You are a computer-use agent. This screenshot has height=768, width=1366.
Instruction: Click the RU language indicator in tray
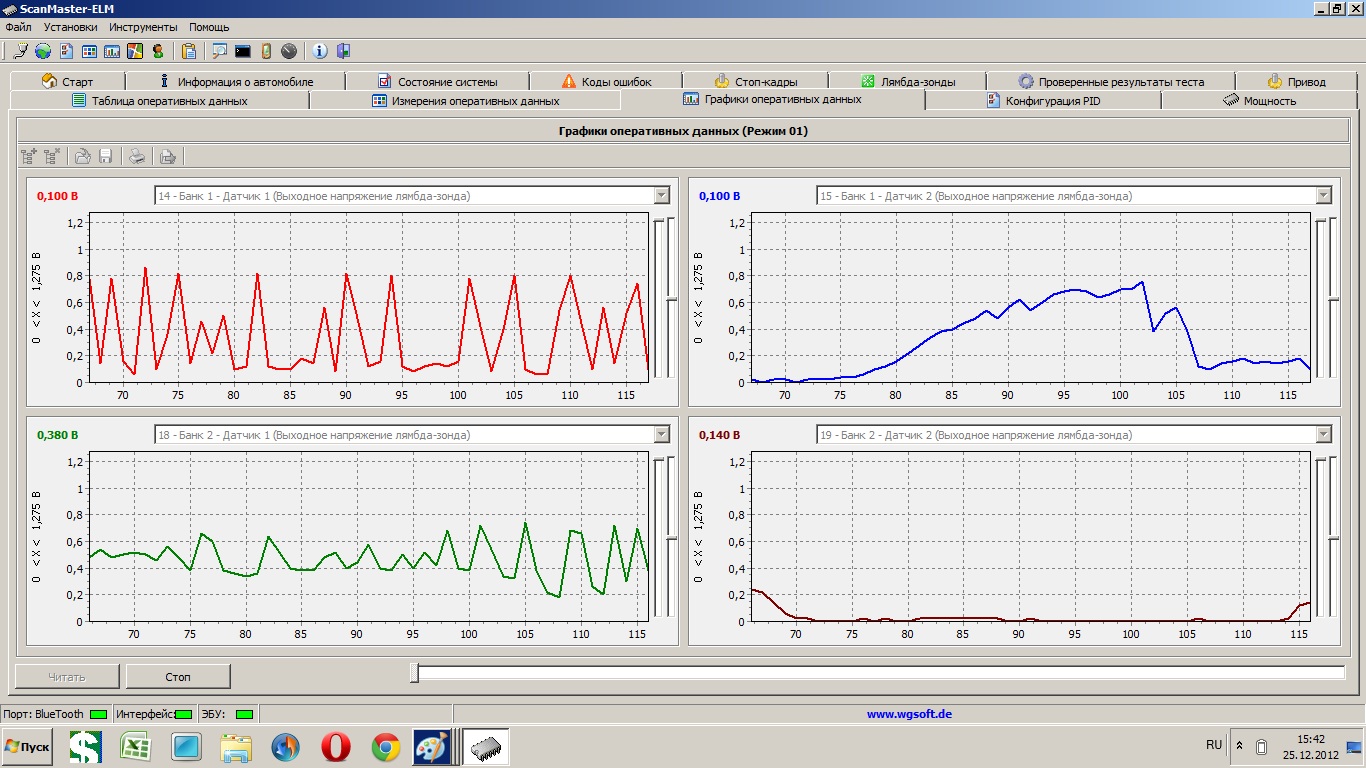pos(1213,745)
